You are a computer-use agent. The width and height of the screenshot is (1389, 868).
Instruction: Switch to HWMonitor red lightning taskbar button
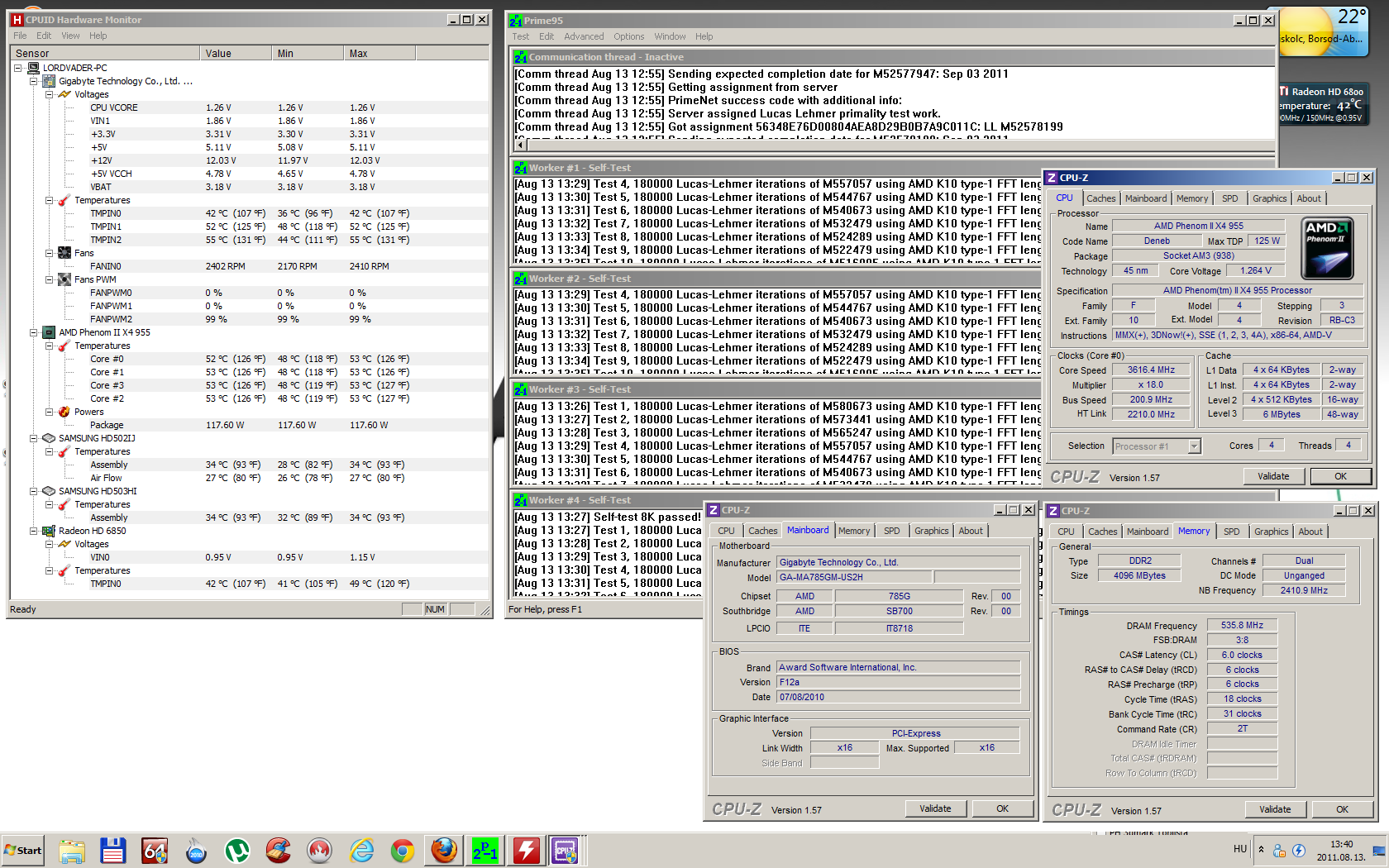(527, 851)
